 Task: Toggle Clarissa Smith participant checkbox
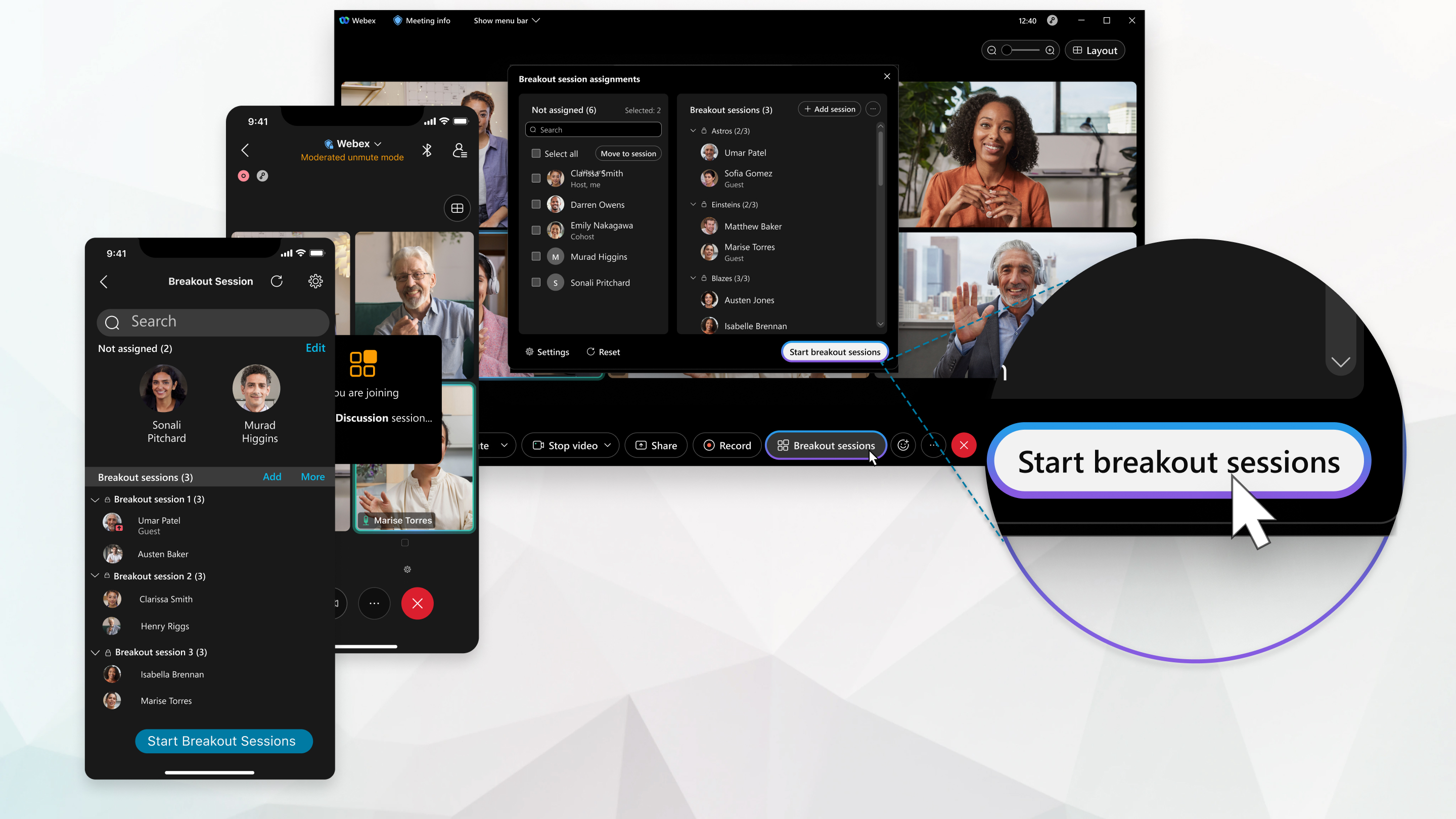click(535, 178)
